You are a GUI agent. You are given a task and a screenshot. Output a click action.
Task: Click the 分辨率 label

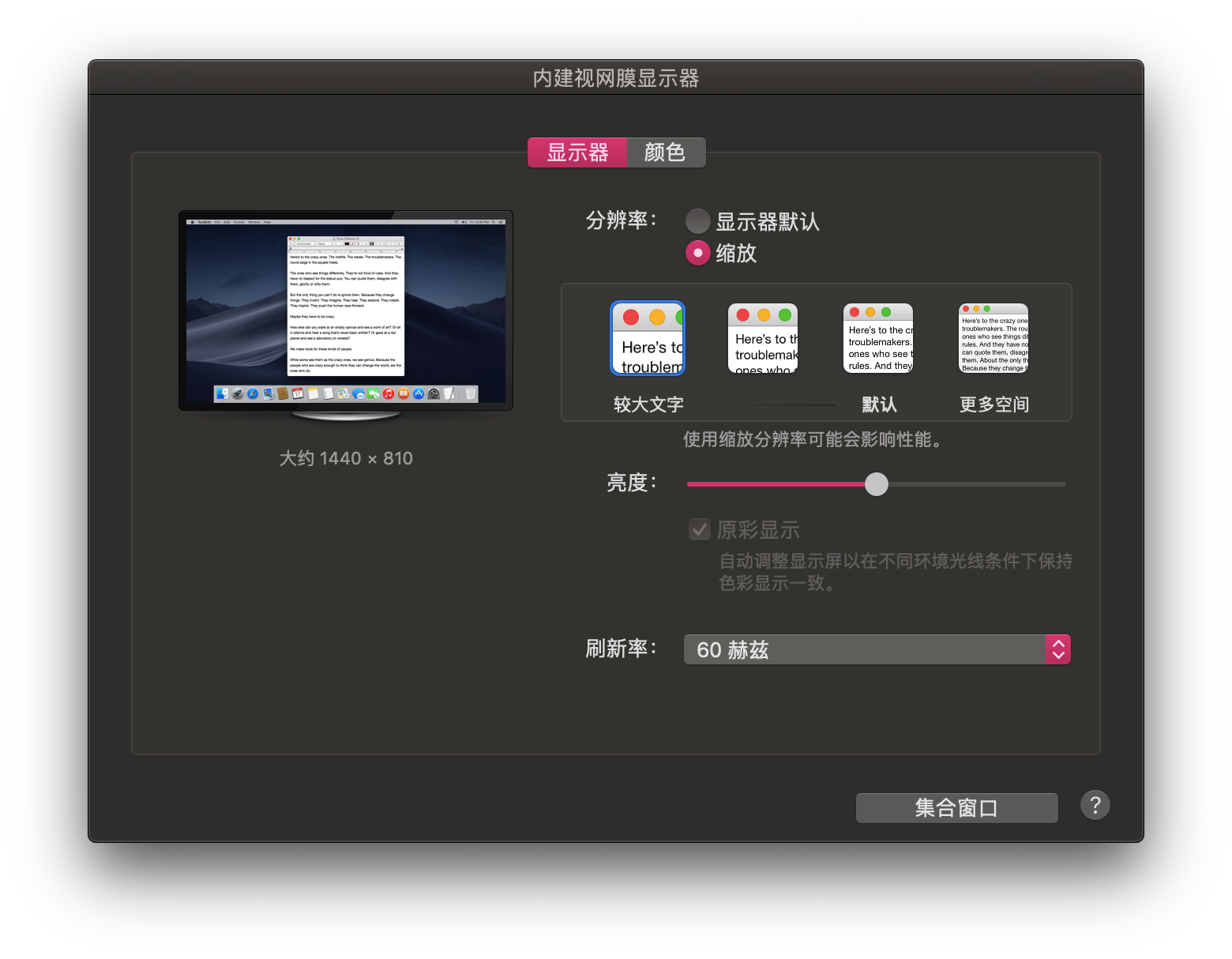point(622,220)
